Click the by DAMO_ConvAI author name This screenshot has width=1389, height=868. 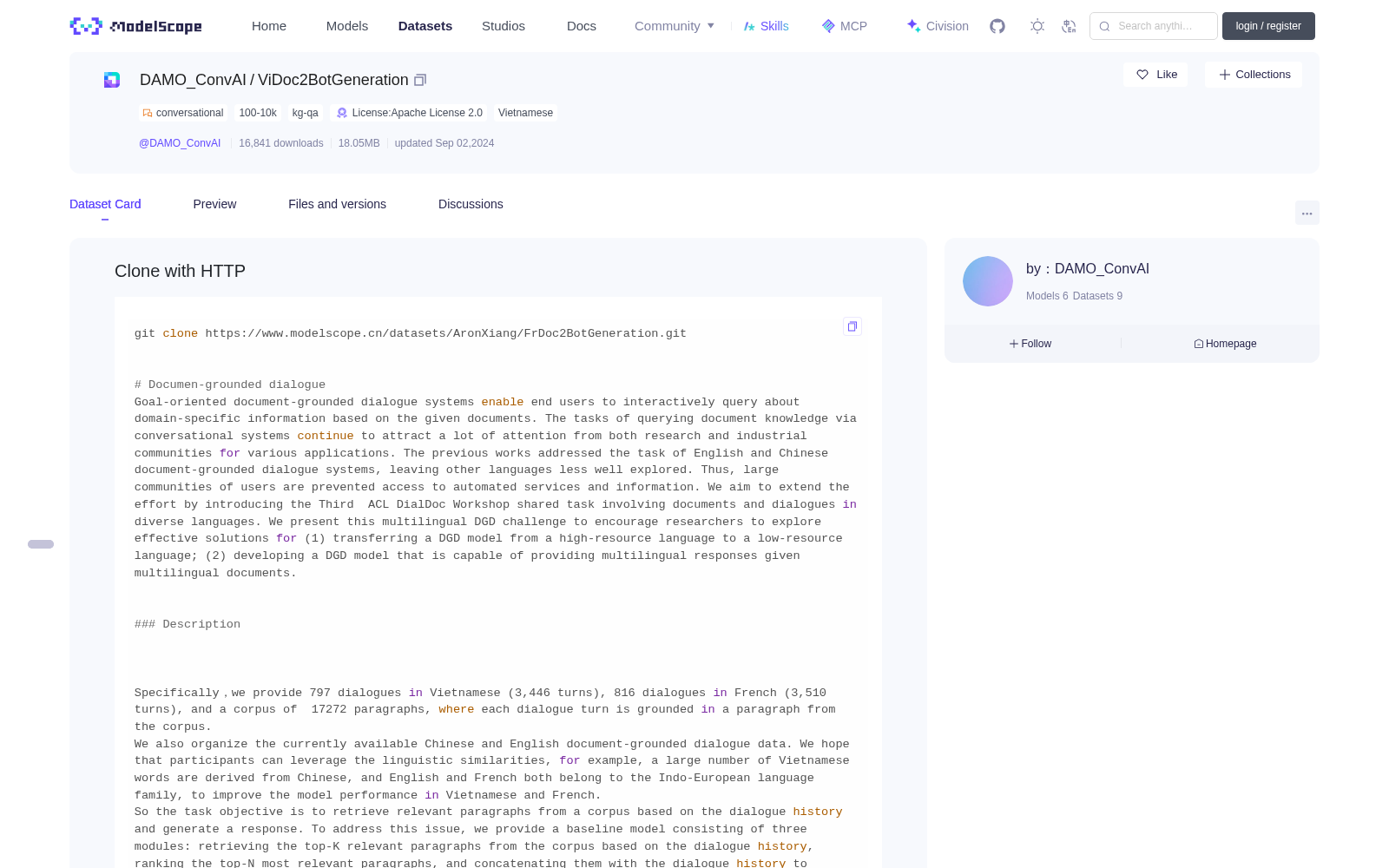1088,269
